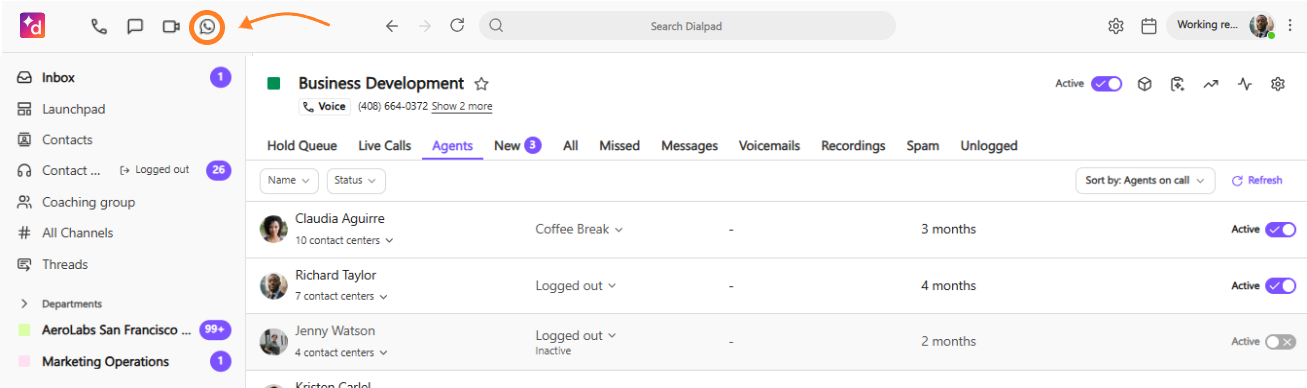Open Business Development settings gear
The image size is (1307, 388).
pos(1278,84)
